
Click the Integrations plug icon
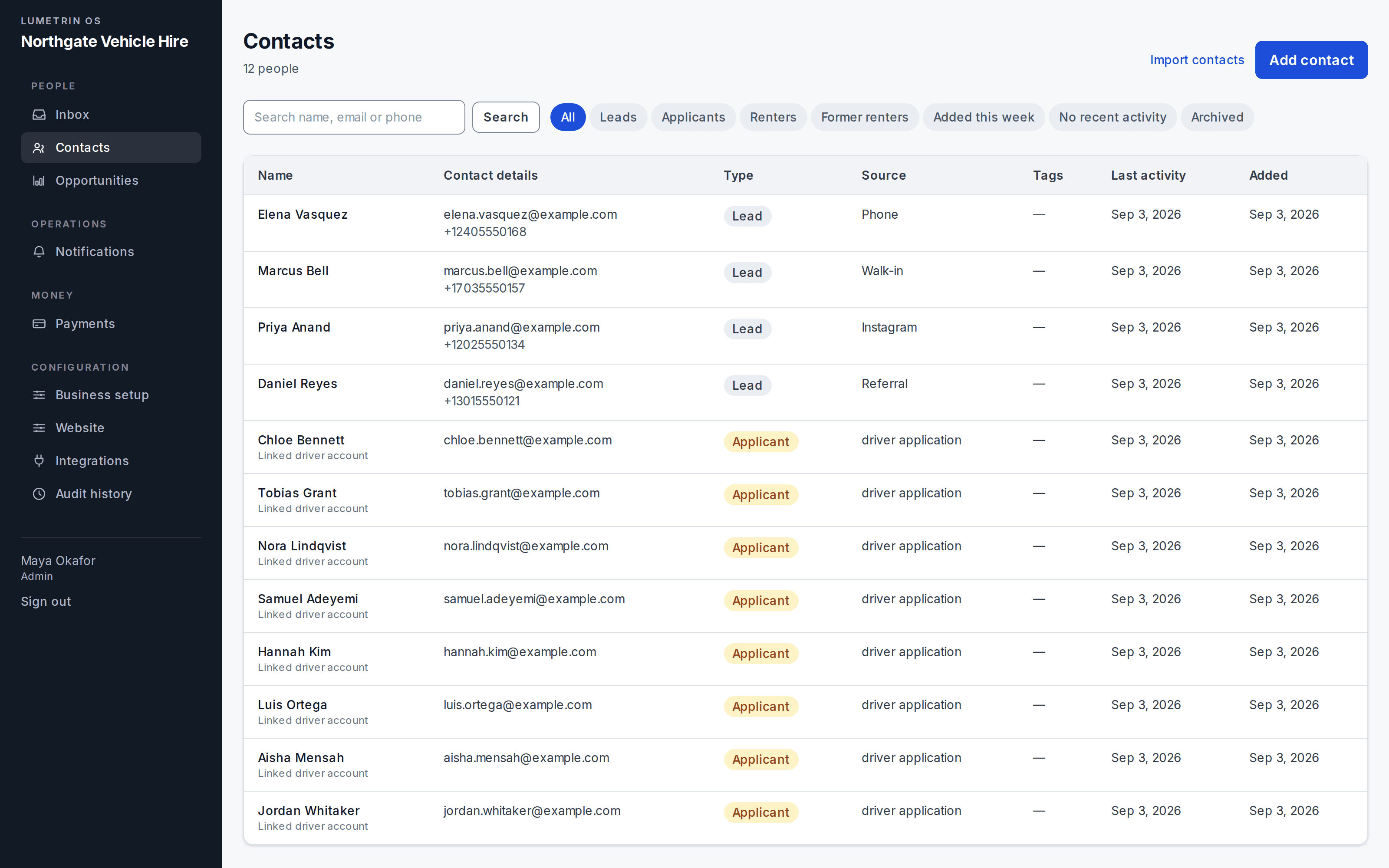coord(39,461)
